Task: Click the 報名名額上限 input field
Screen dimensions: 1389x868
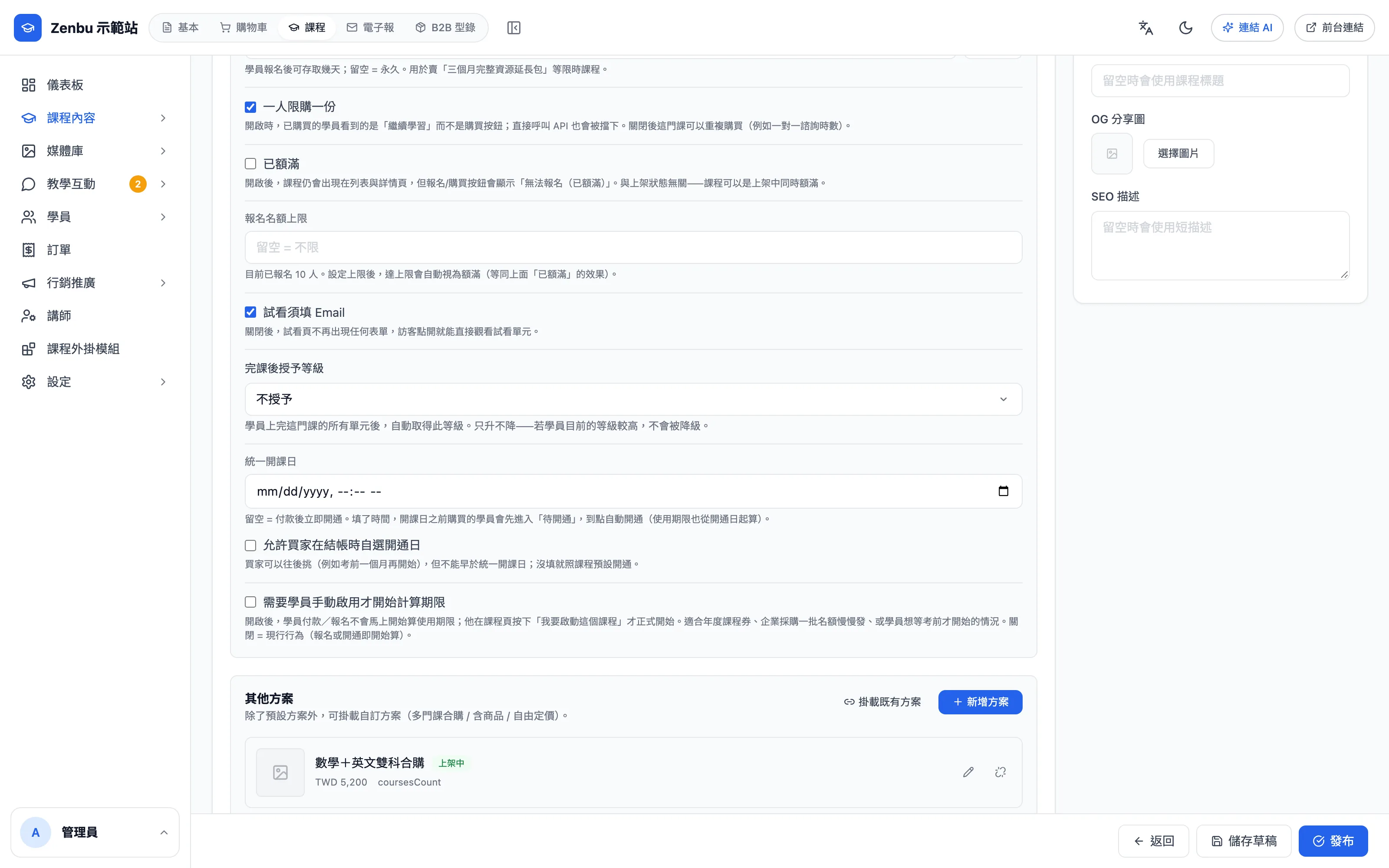Action: (633, 247)
